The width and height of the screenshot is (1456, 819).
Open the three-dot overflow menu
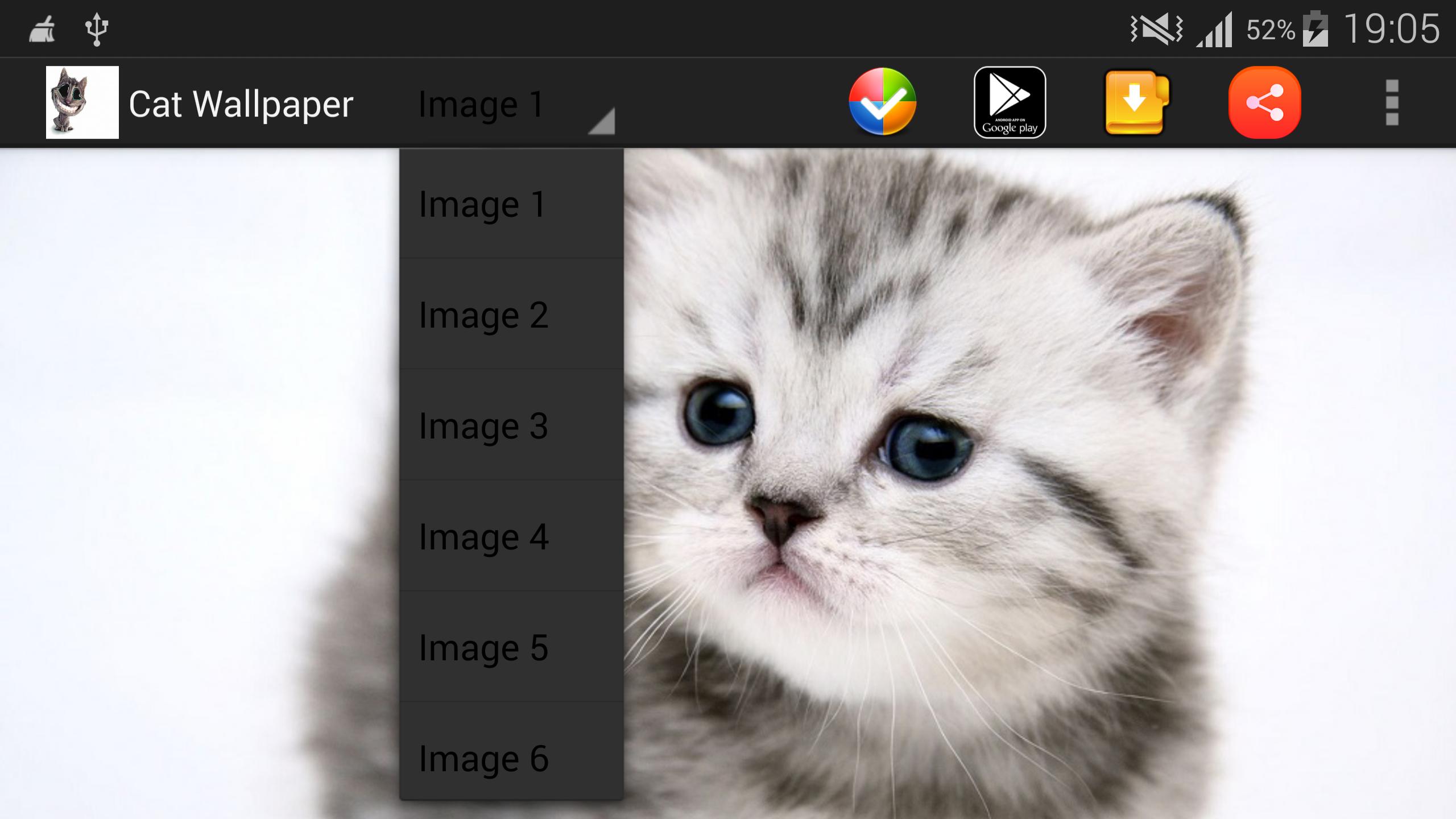coord(1392,102)
